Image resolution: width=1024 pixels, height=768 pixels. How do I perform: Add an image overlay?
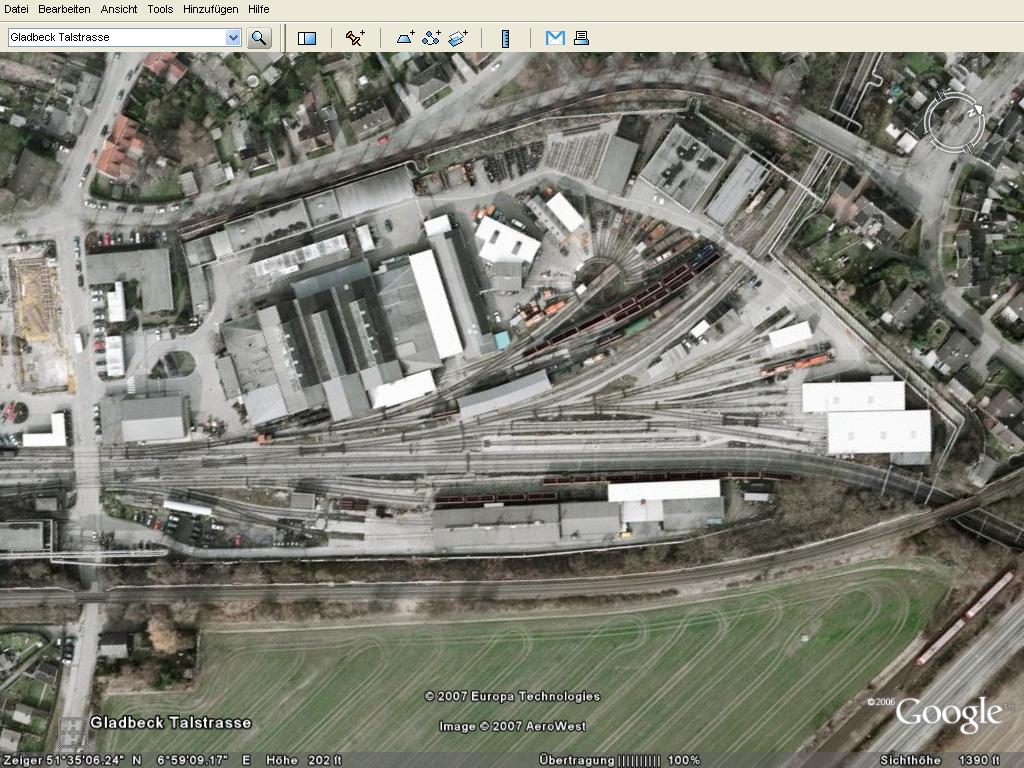pos(458,38)
